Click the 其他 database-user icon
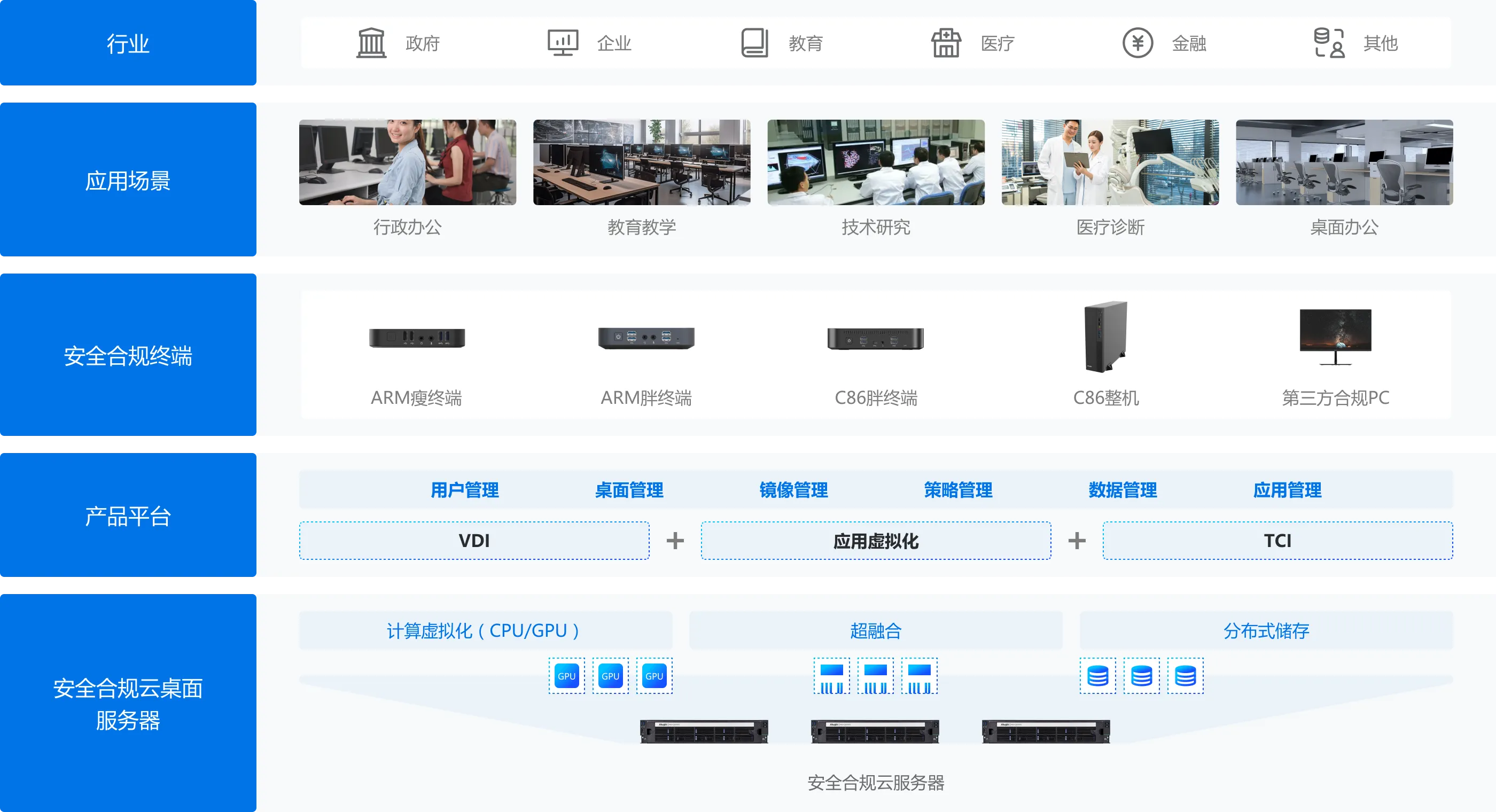The image size is (1496, 812). 1329,43
